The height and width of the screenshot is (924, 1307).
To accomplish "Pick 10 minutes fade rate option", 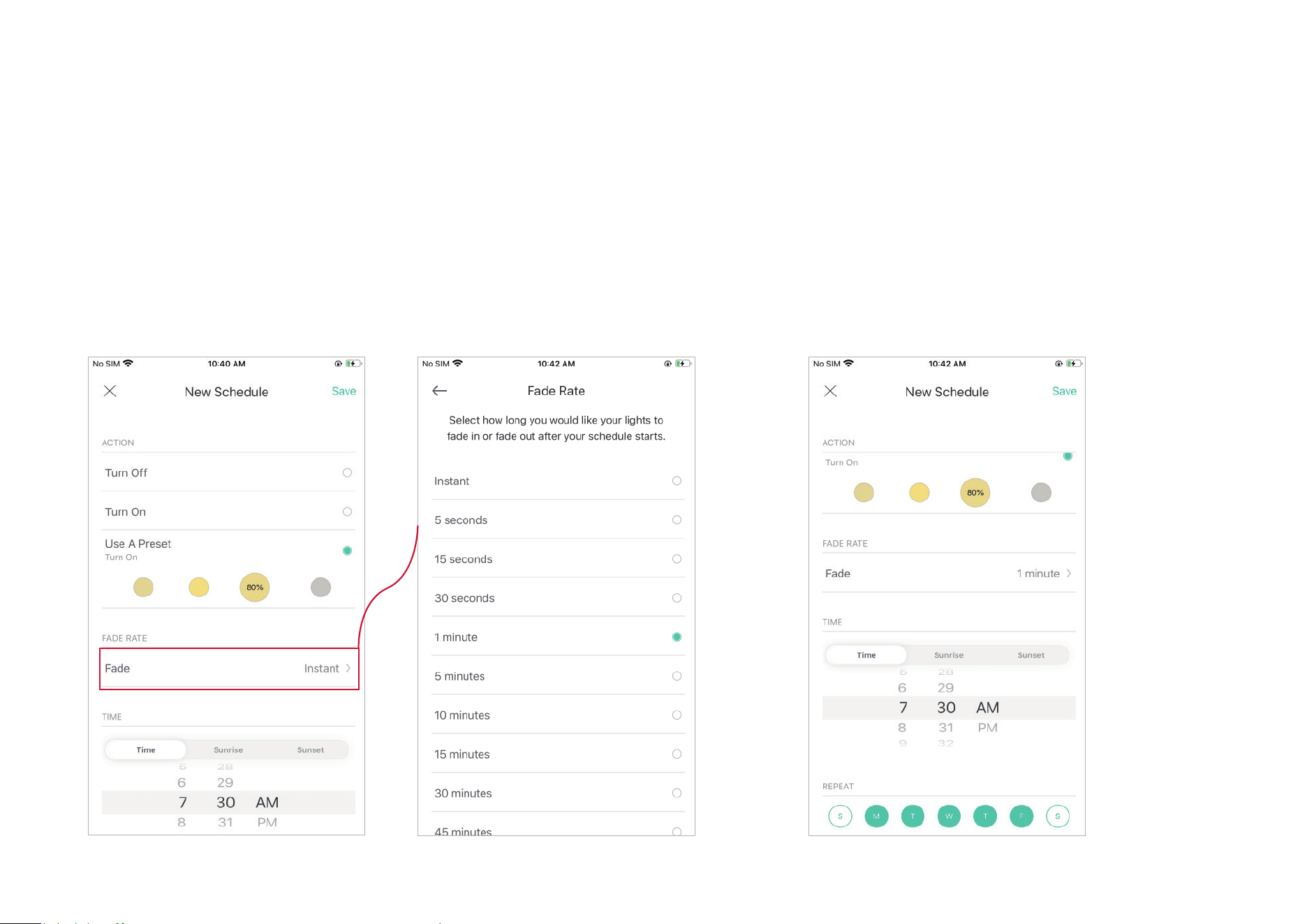I will [x=558, y=715].
